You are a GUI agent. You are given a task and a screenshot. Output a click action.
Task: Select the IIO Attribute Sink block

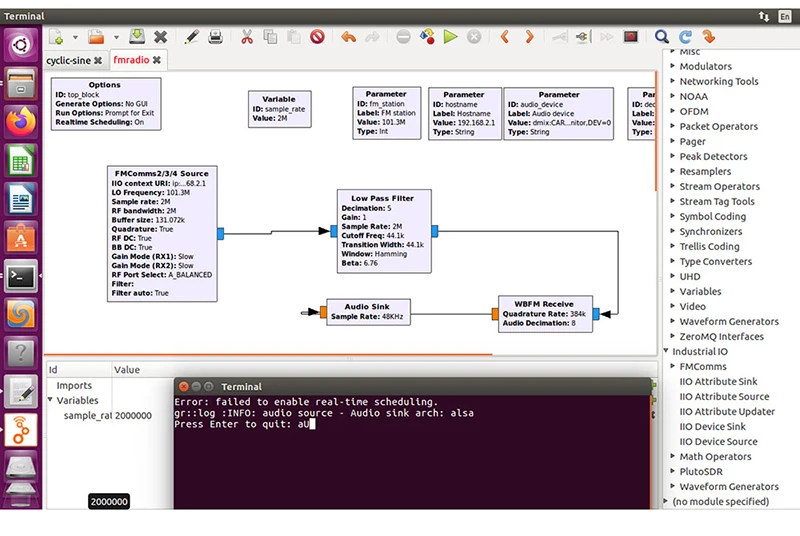718,381
